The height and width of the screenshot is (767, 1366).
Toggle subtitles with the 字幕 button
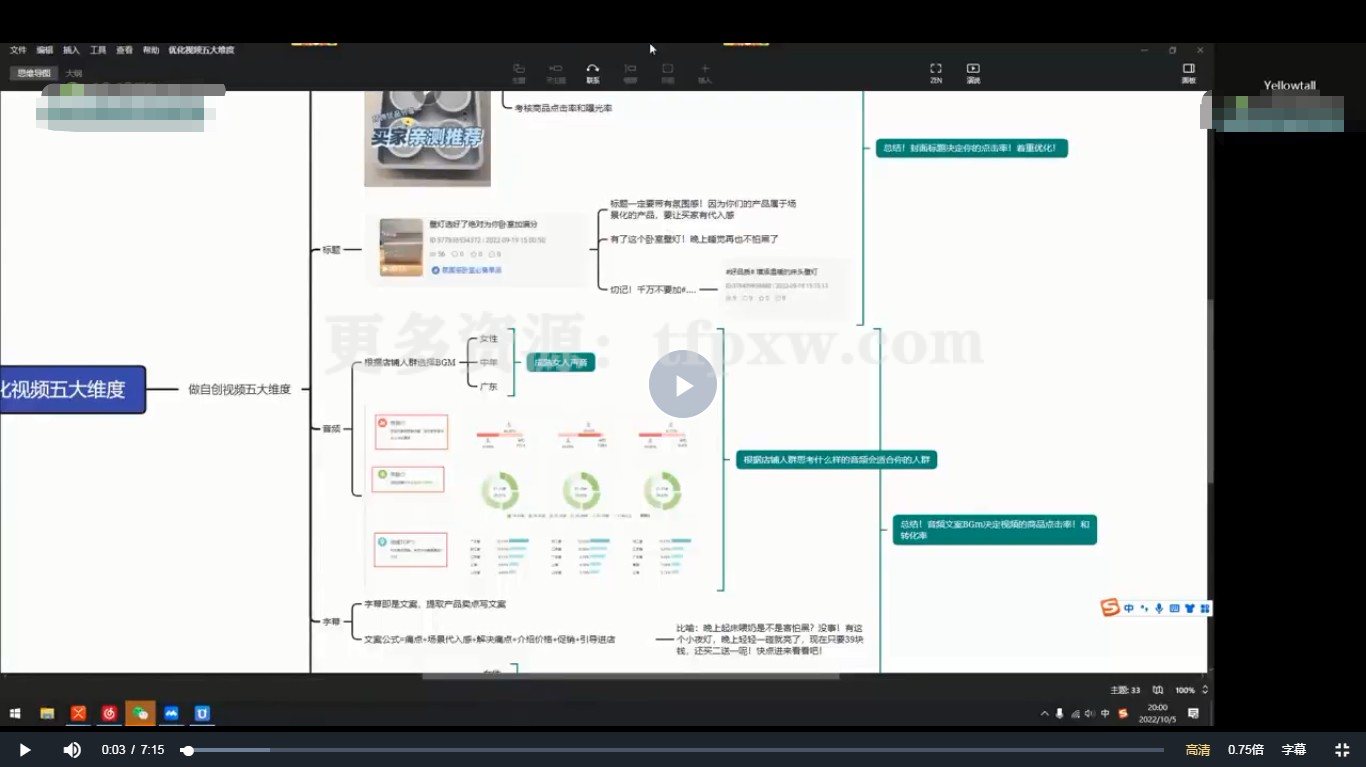pos(1293,750)
